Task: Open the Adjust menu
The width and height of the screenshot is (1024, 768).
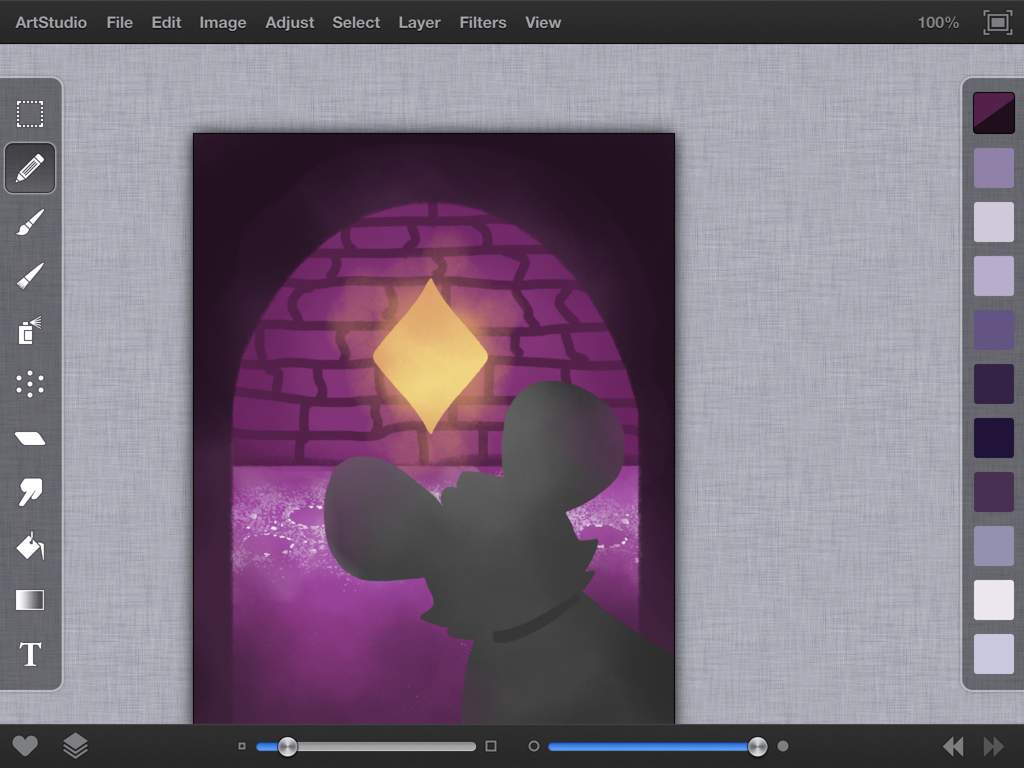Action: [289, 23]
